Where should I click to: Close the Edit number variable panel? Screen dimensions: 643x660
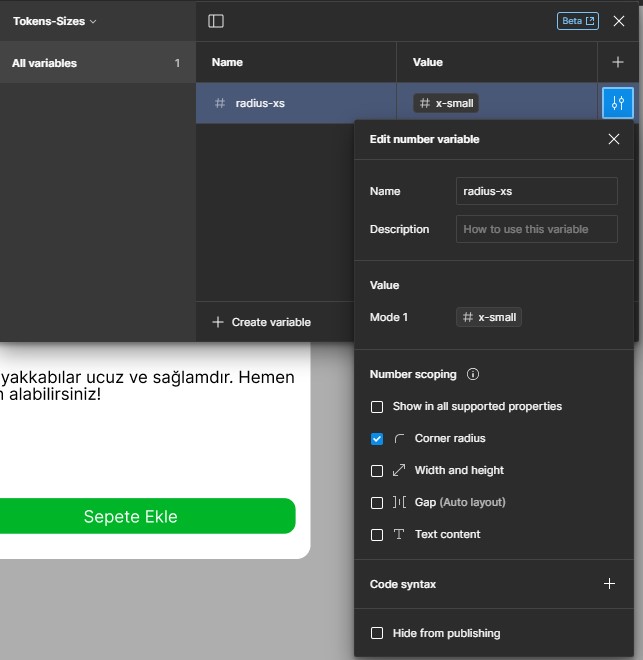coord(614,139)
